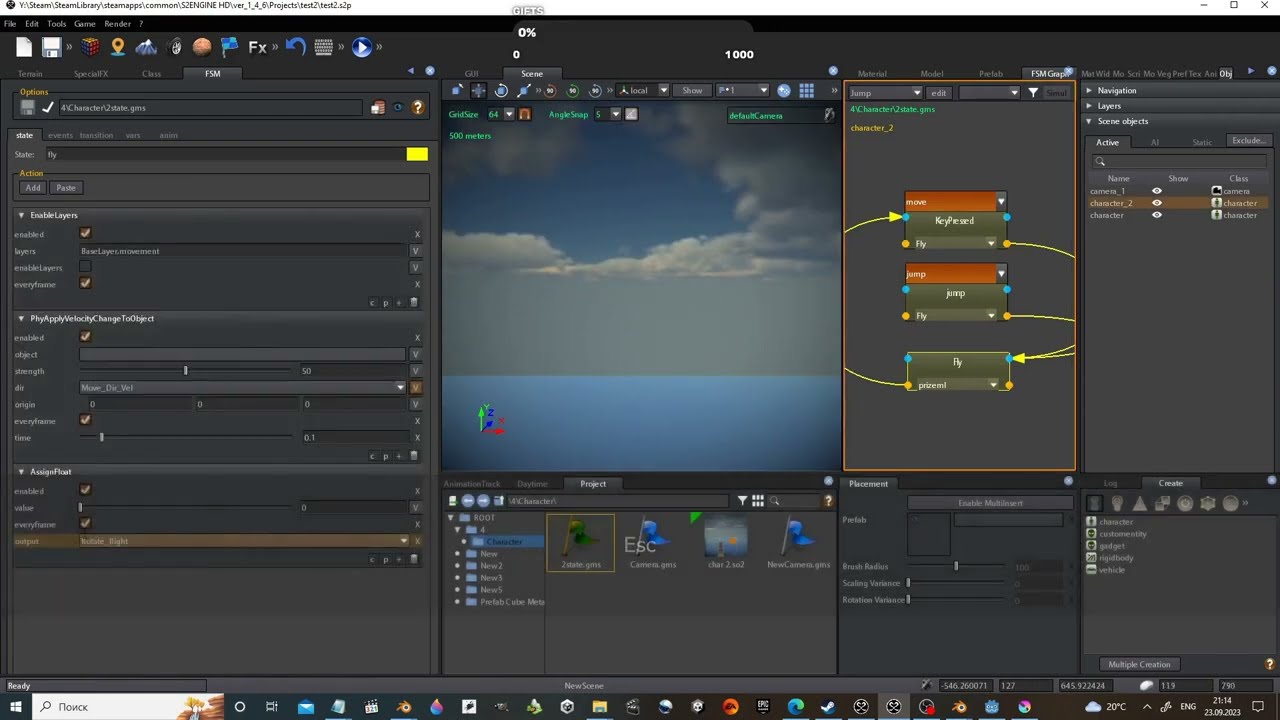
Task: Select the move gizmo tool in Scene toolbar
Action: click(x=478, y=90)
